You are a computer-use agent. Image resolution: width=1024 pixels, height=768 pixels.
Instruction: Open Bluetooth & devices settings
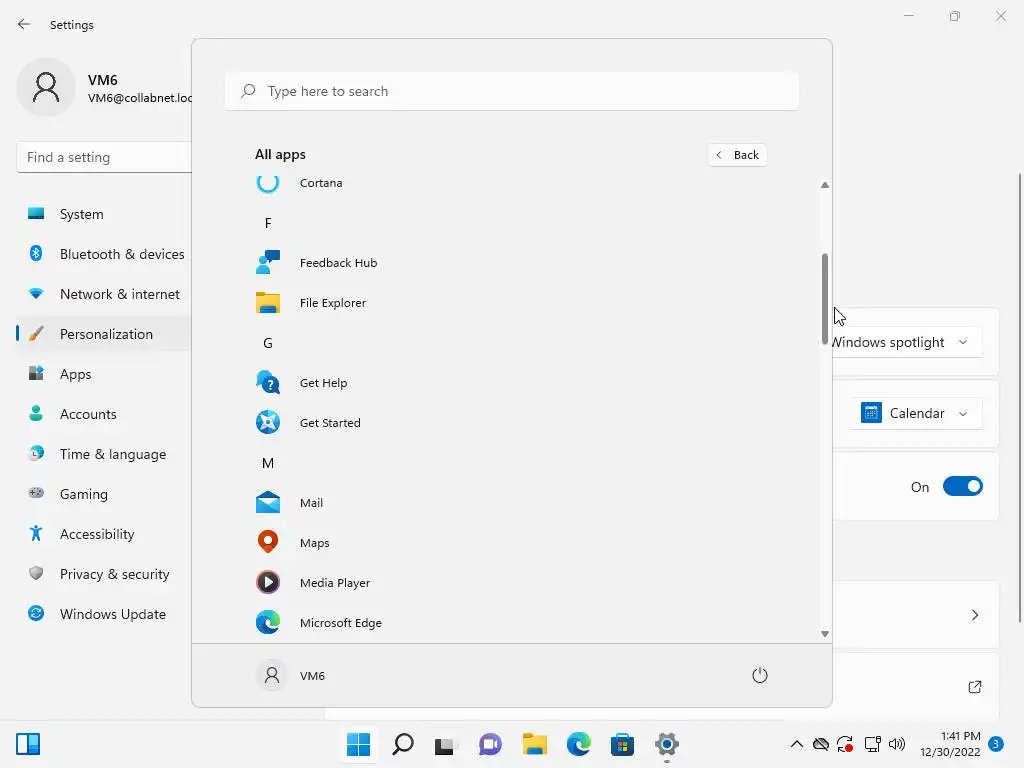[x=104, y=254]
